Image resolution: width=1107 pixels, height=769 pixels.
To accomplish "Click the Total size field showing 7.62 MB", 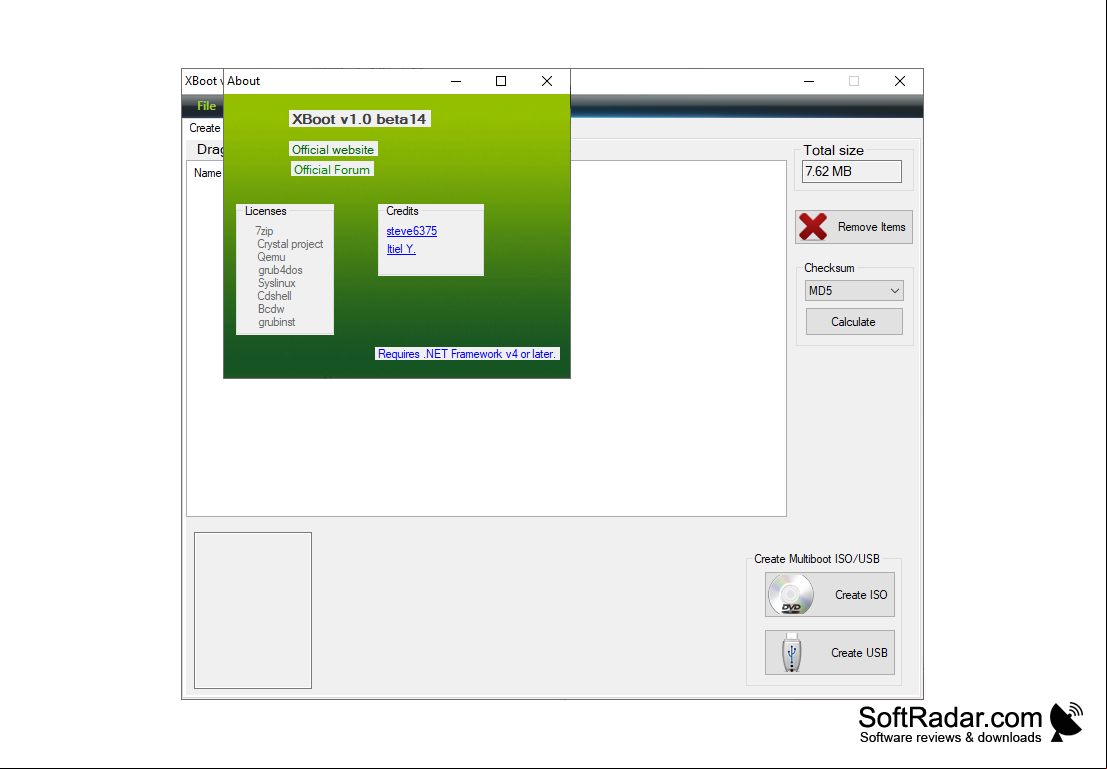I will pos(851,172).
